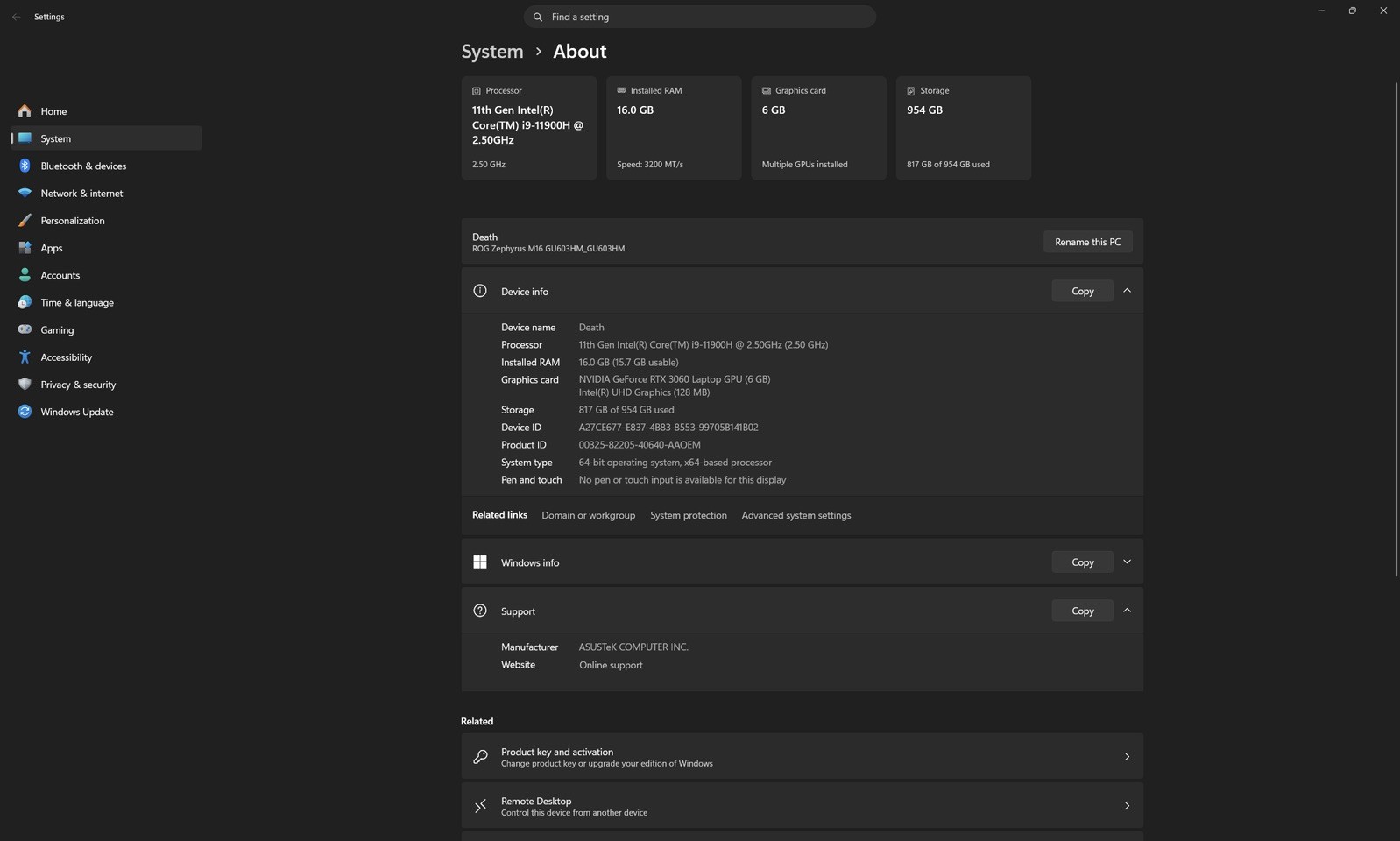Collapse the Device info section

click(1127, 291)
